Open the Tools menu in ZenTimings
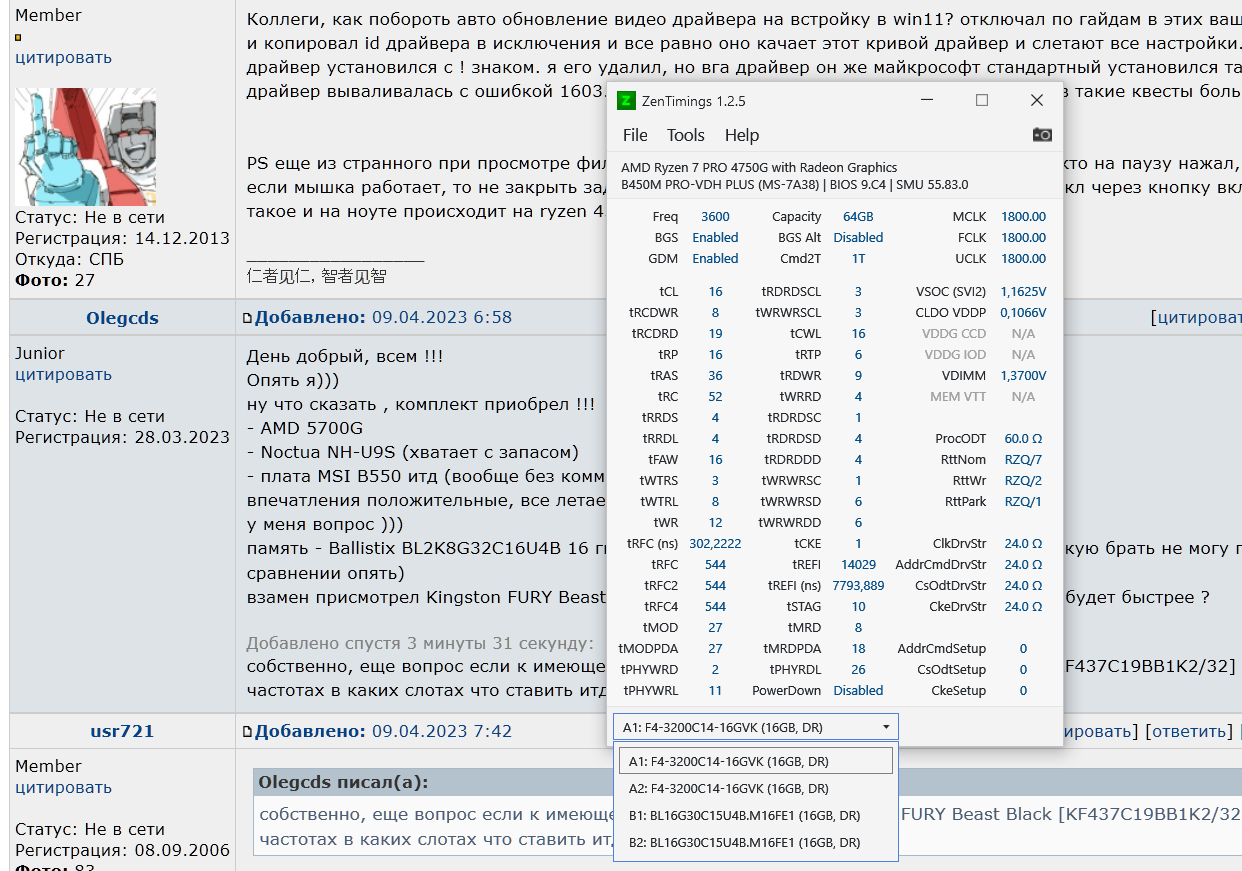The width and height of the screenshot is (1242, 871). tap(686, 135)
